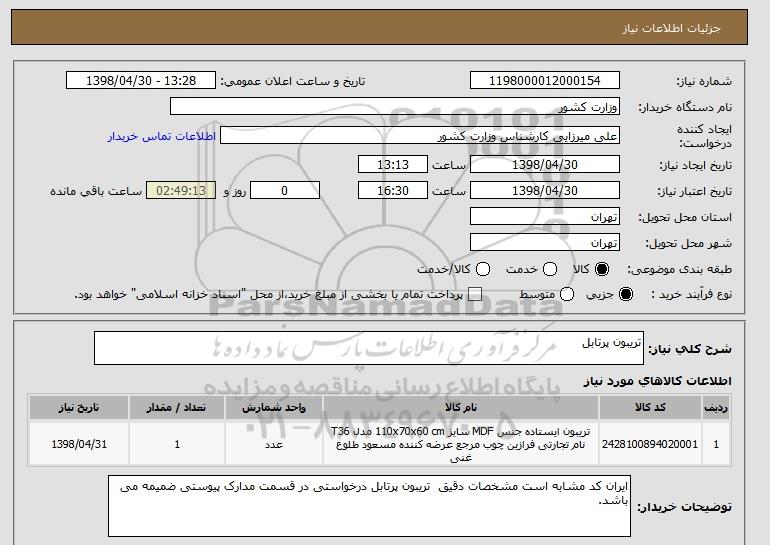Click the delivery province field تهران
This screenshot has width=770, height=545.
click(545, 217)
